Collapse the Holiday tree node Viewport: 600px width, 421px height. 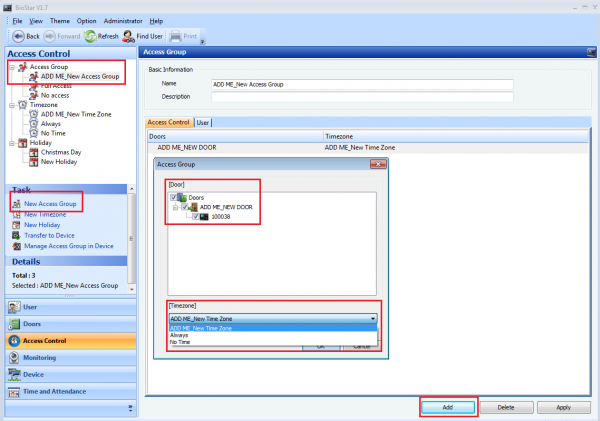coord(11,142)
